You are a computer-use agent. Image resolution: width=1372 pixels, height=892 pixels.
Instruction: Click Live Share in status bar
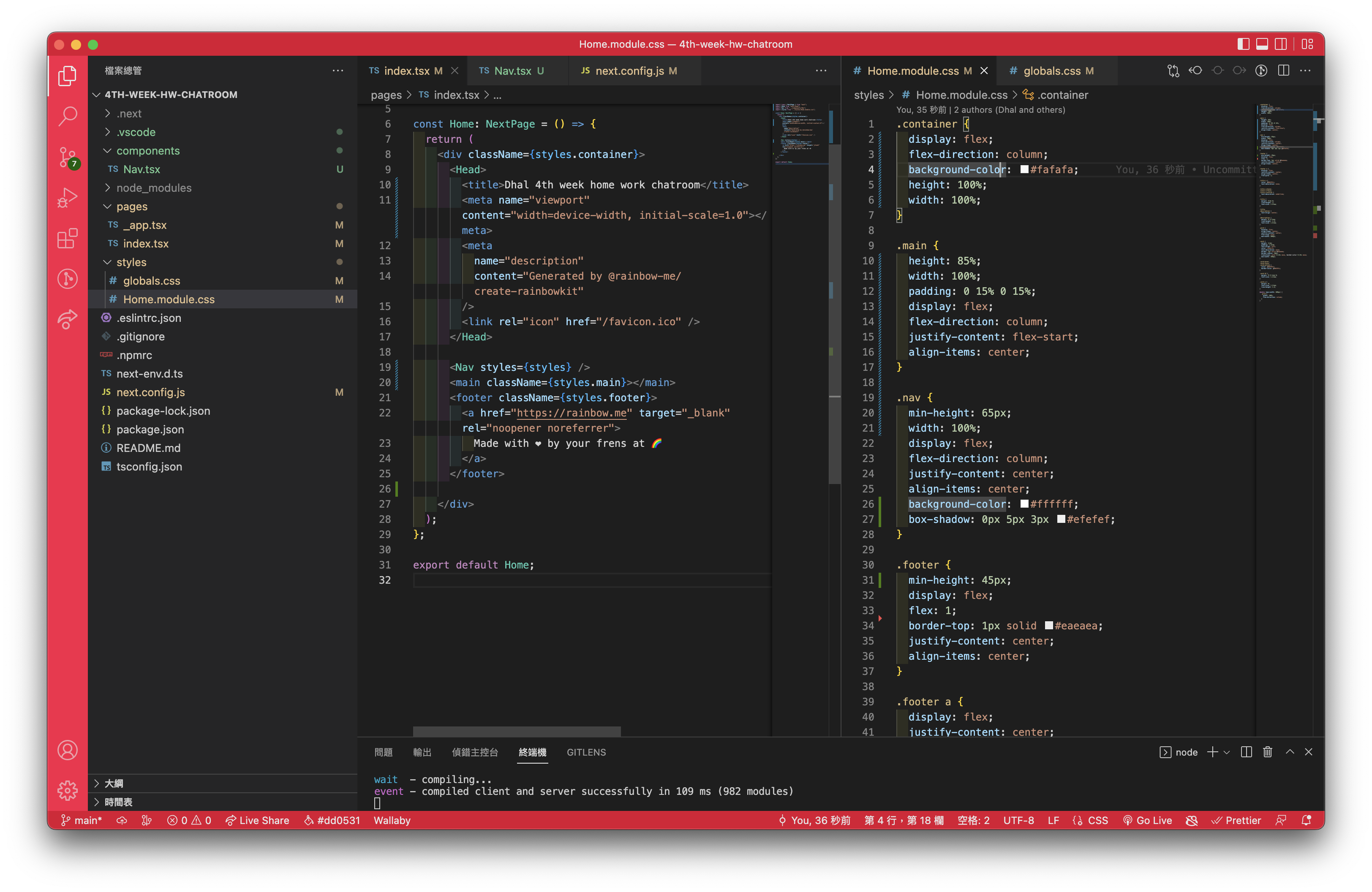tap(258, 820)
